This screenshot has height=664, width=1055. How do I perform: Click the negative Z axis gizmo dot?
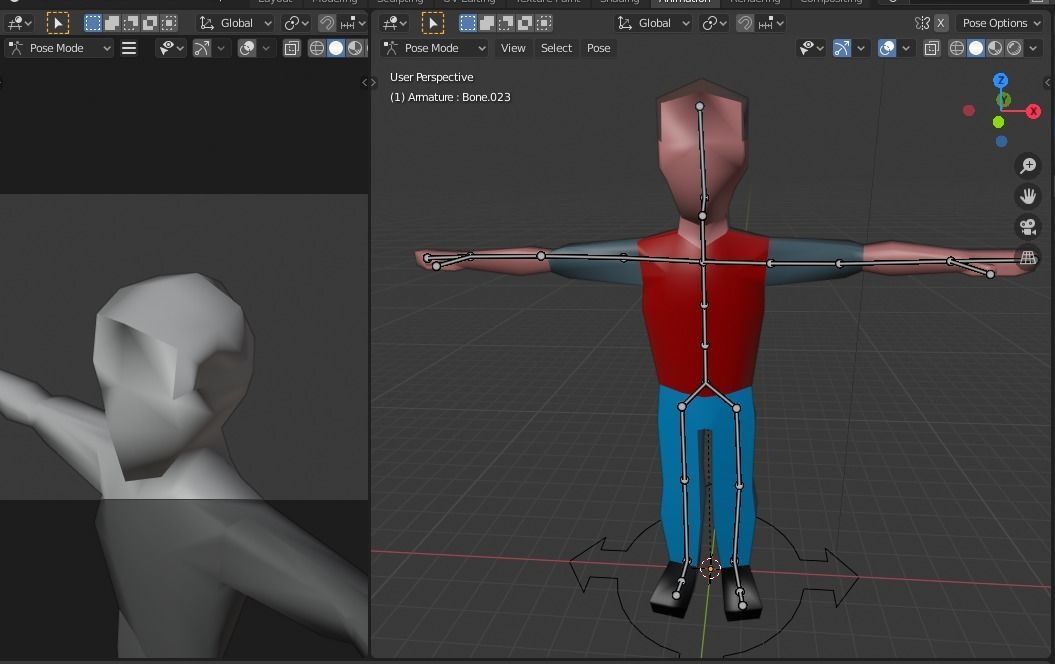click(1001, 141)
